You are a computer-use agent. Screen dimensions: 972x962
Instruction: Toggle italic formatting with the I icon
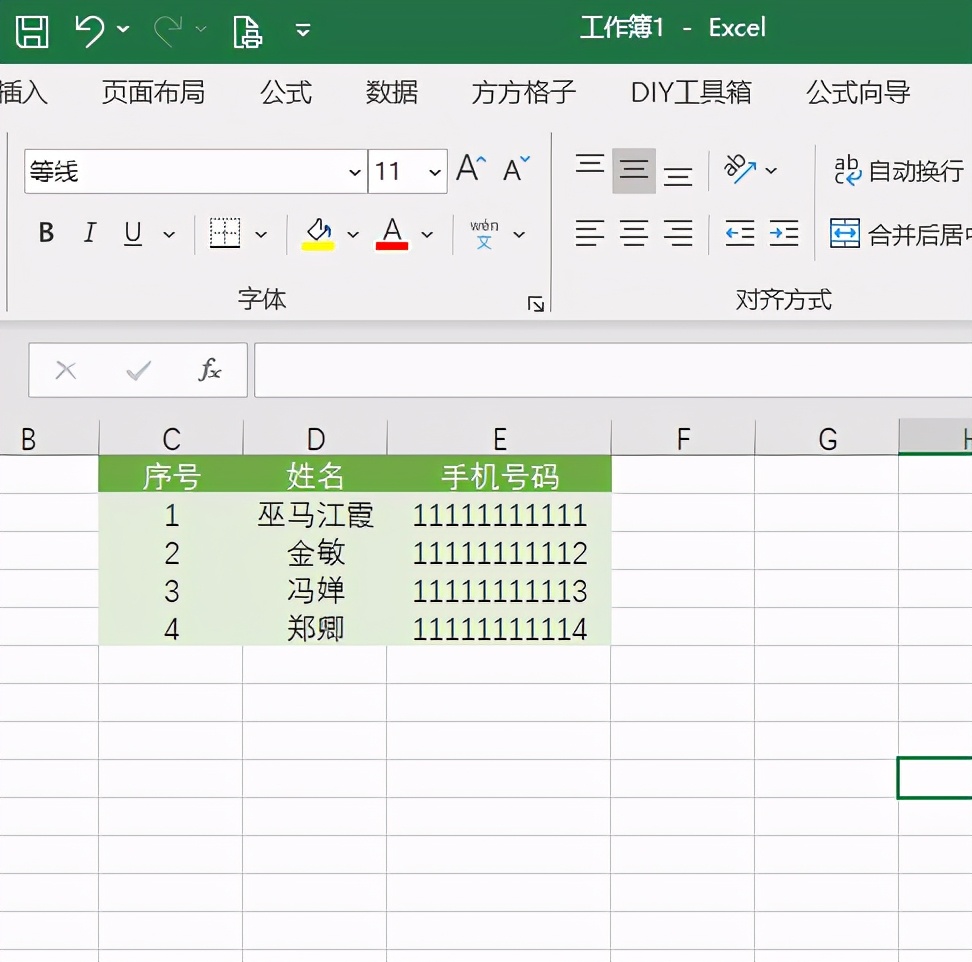(x=89, y=233)
